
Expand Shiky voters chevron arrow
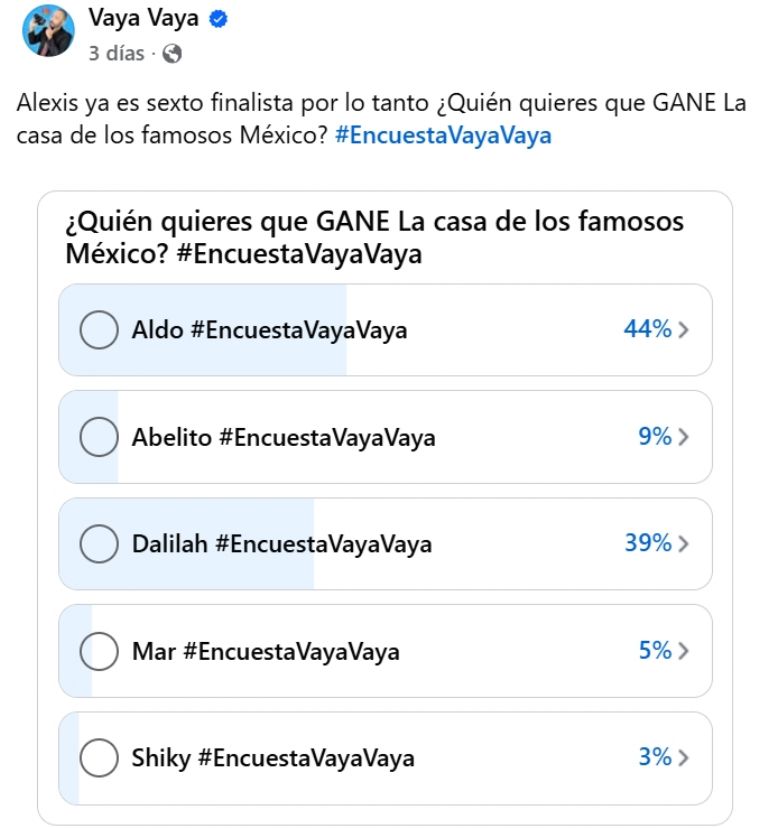pyautogui.click(x=684, y=758)
